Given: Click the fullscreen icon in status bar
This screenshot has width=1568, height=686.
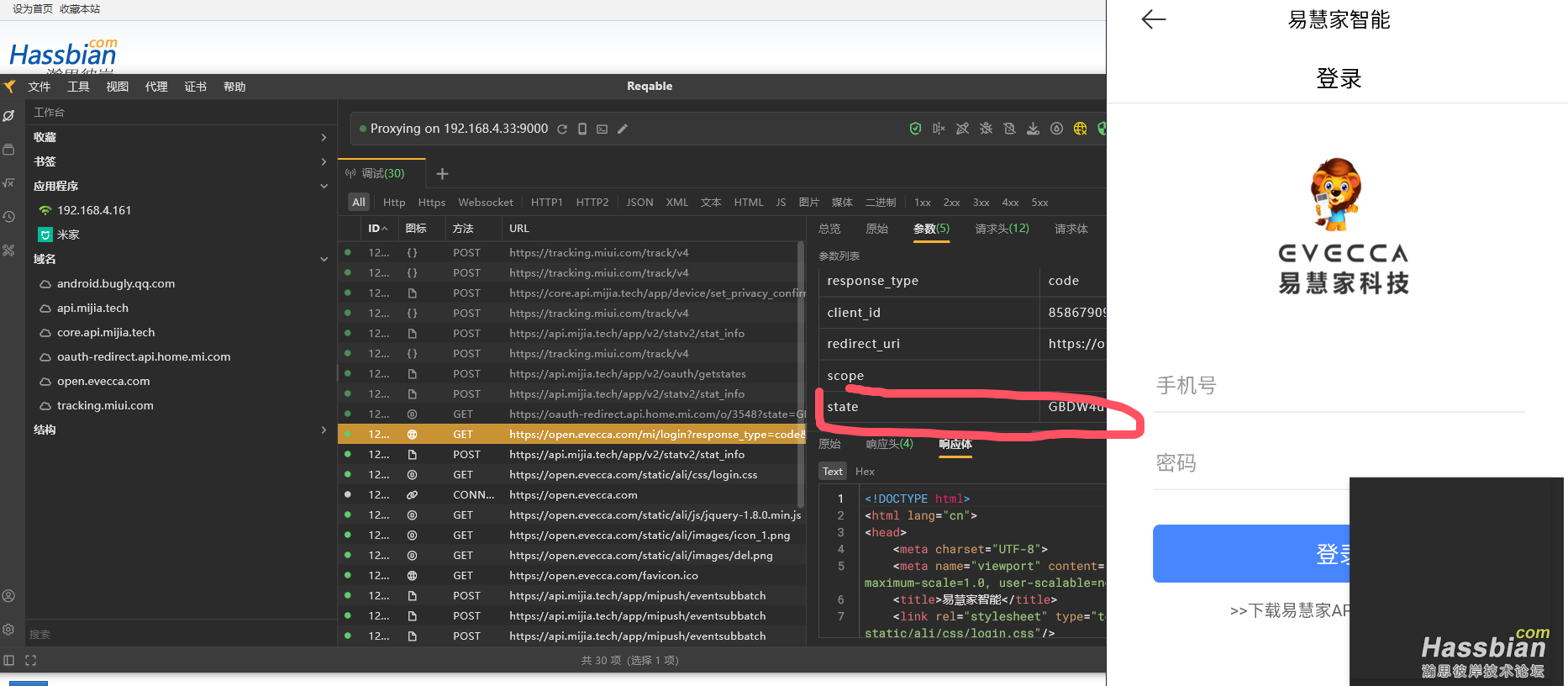Looking at the screenshot, I should click(31, 661).
